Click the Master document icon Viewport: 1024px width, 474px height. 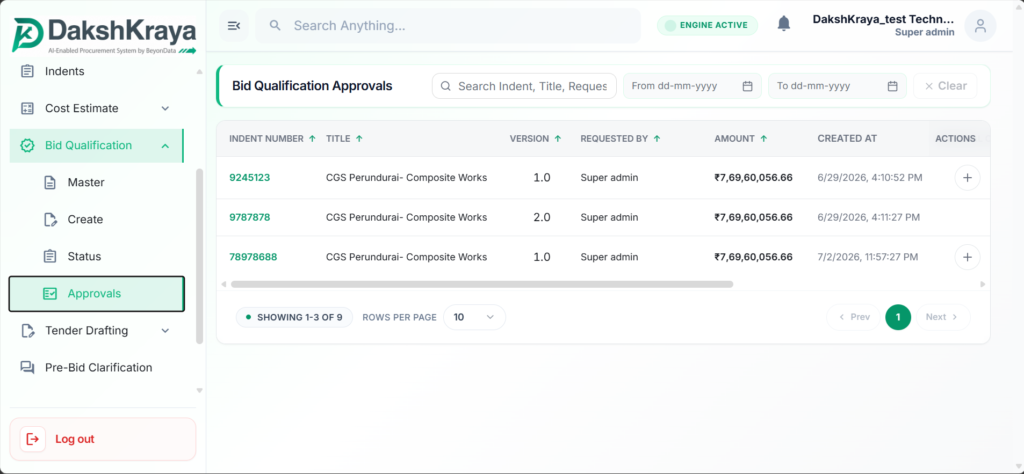[50, 183]
